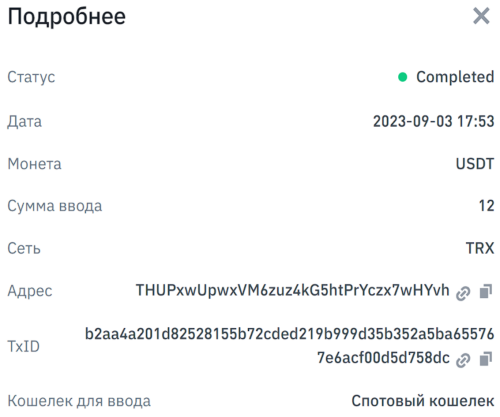Copy the TxID using the copy icon
This screenshot has height=417, width=500.
486,359
